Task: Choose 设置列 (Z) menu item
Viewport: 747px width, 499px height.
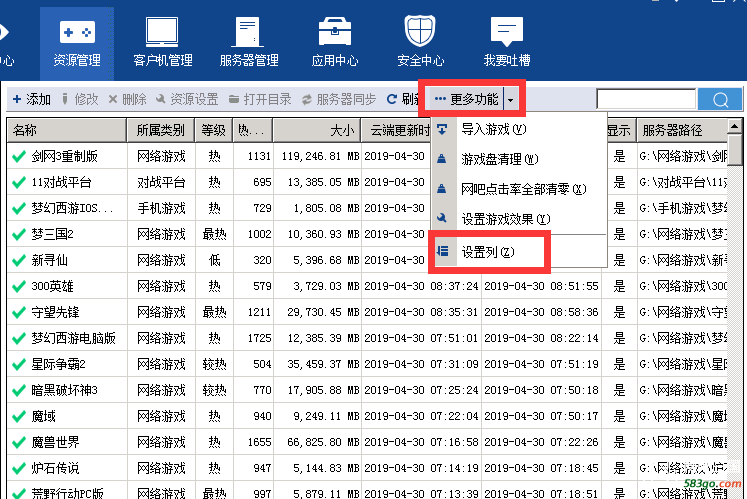Action: (518, 252)
